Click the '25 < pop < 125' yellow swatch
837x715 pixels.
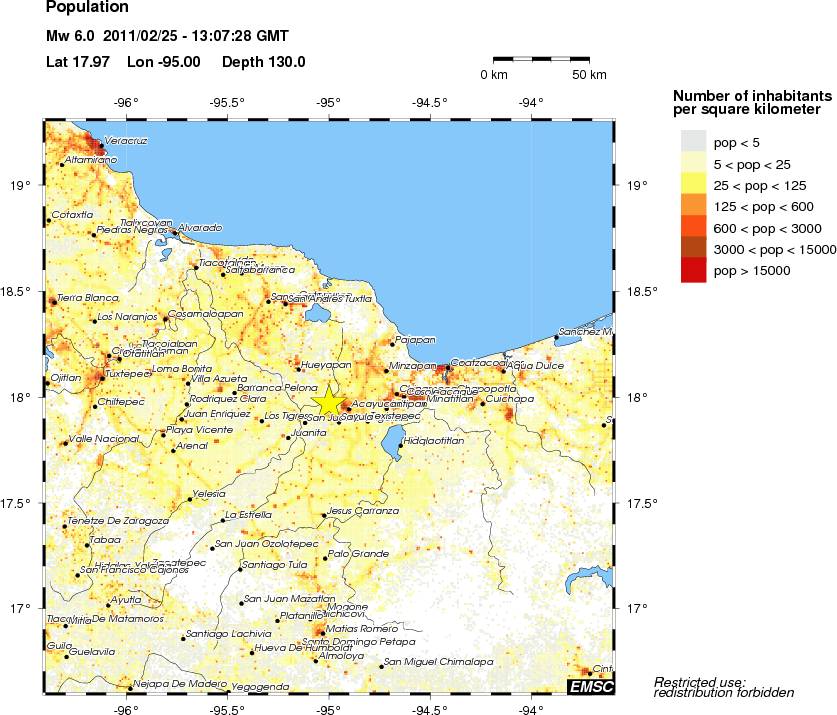(x=694, y=184)
